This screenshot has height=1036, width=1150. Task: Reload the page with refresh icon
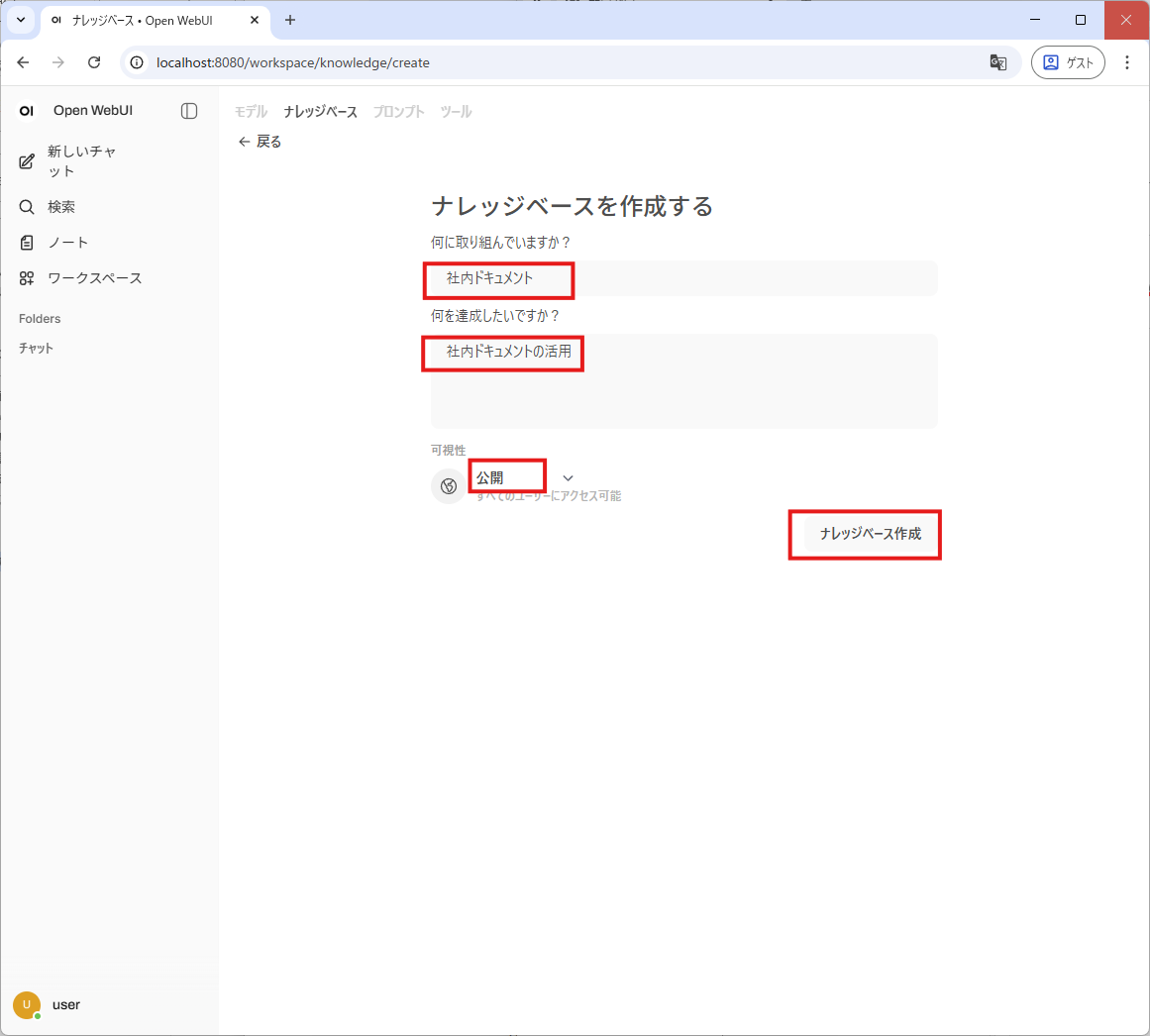94,62
